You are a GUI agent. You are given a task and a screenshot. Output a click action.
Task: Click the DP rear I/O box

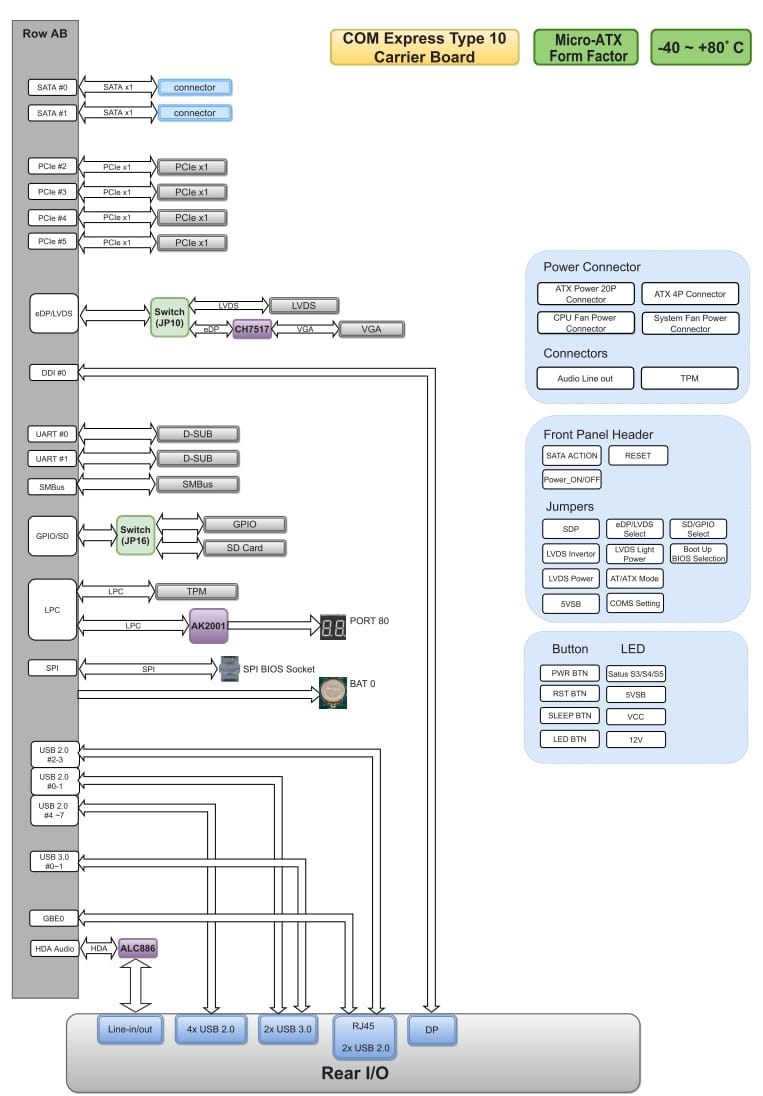click(431, 1029)
